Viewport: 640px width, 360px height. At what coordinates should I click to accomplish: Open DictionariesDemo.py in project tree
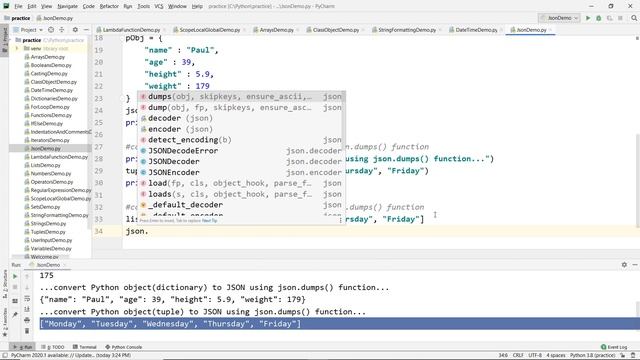point(54,98)
